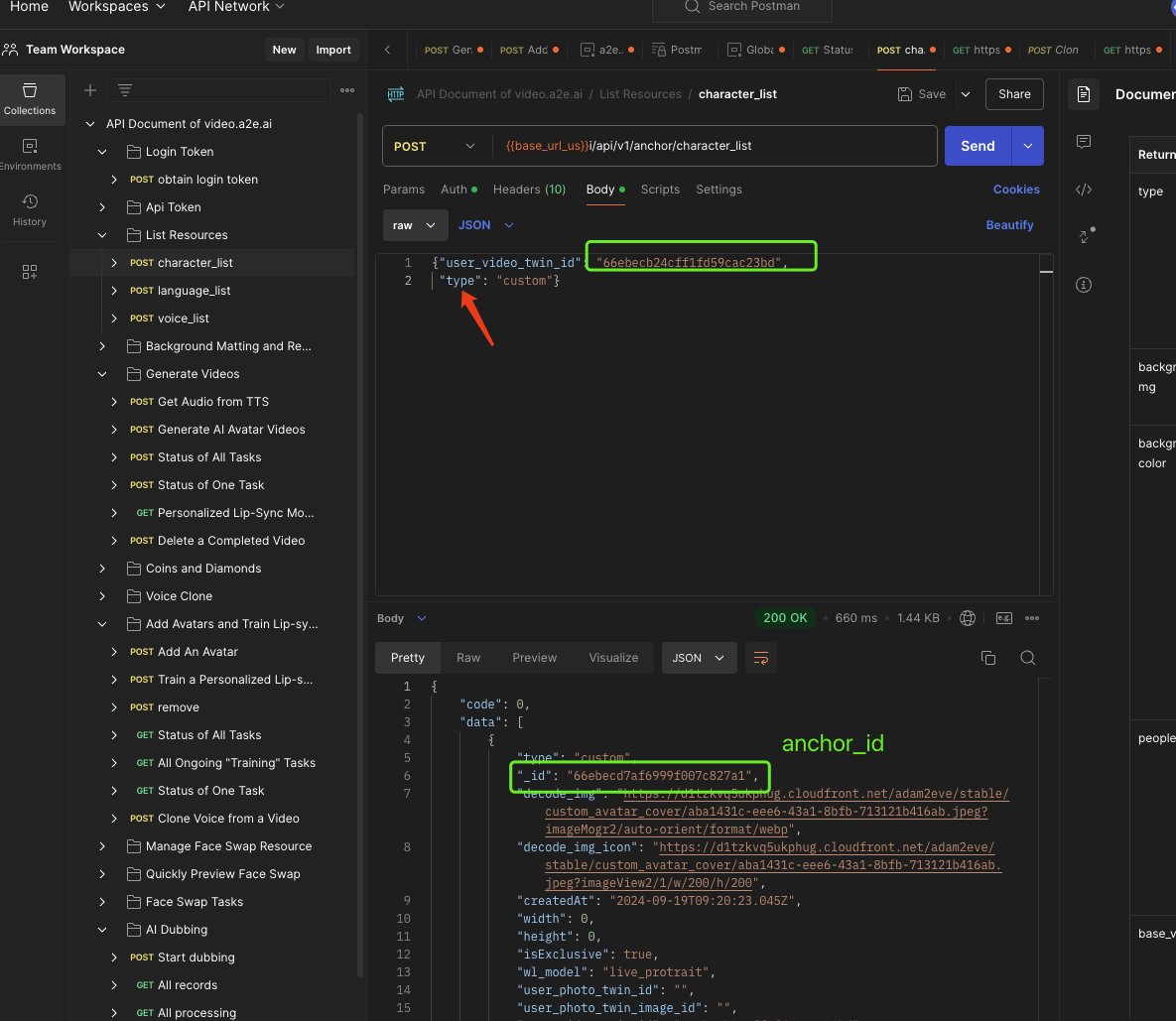Expand the Voice Clone folder
This screenshot has width=1176, height=1021.
[x=102, y=596]
